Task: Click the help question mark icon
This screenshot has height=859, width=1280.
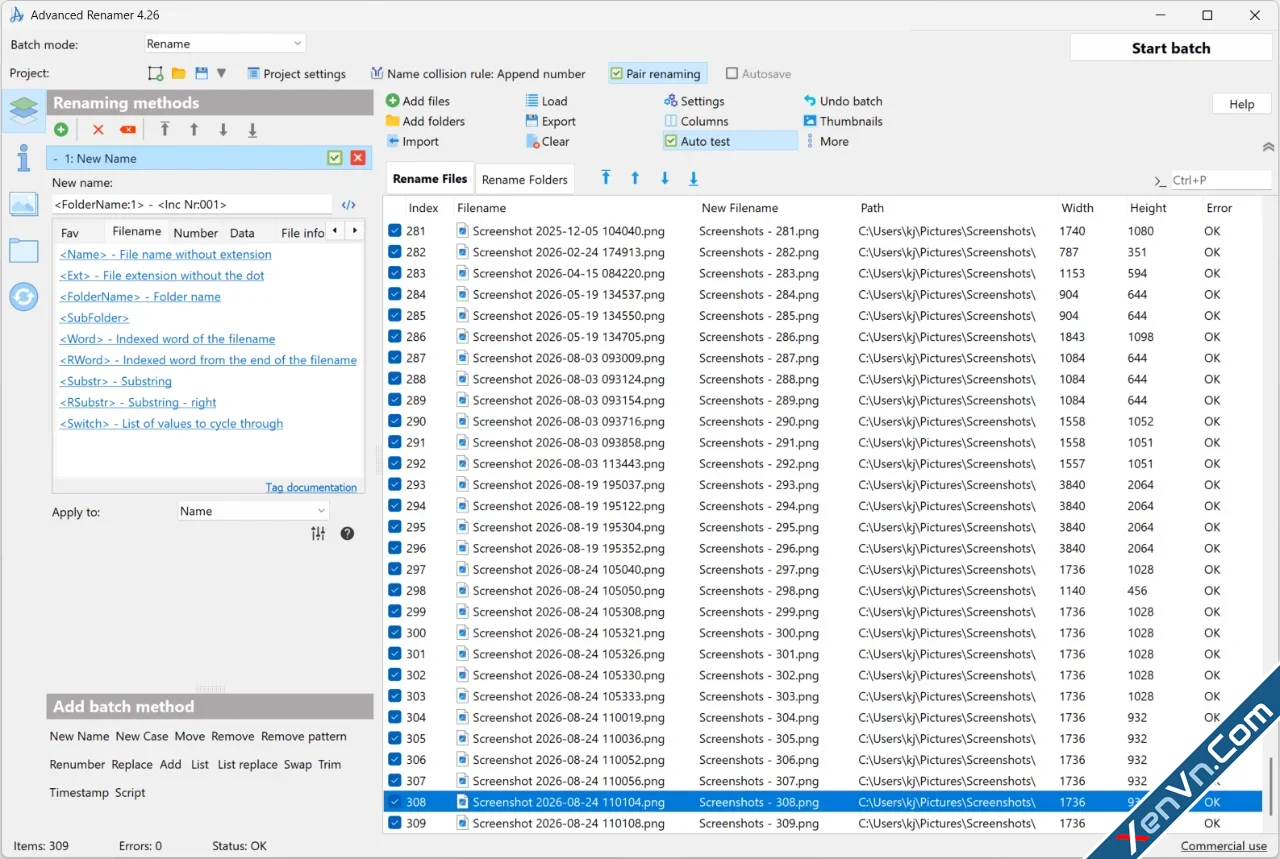Action: pos(347,534)
